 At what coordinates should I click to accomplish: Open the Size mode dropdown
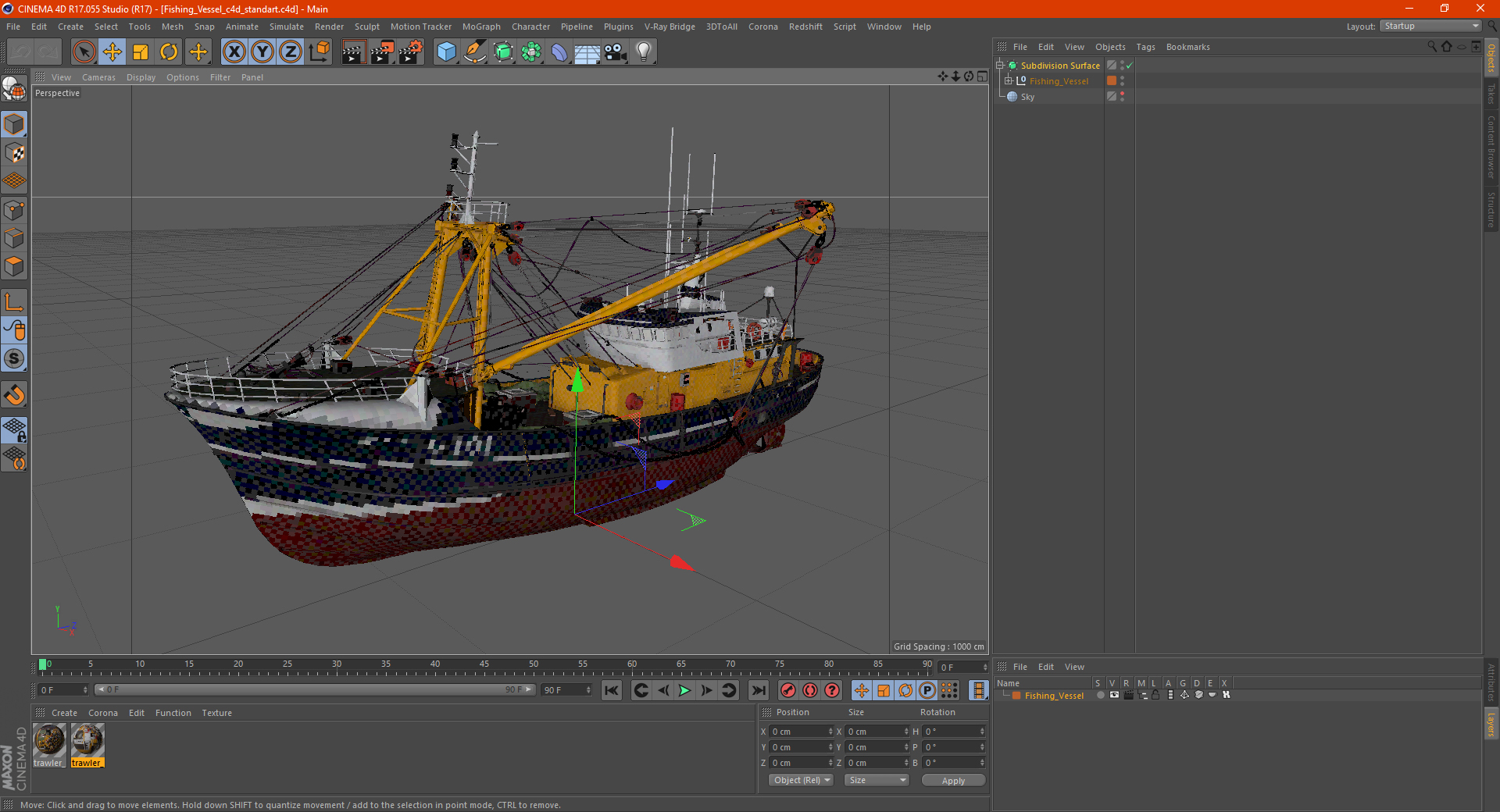point(877,780)
